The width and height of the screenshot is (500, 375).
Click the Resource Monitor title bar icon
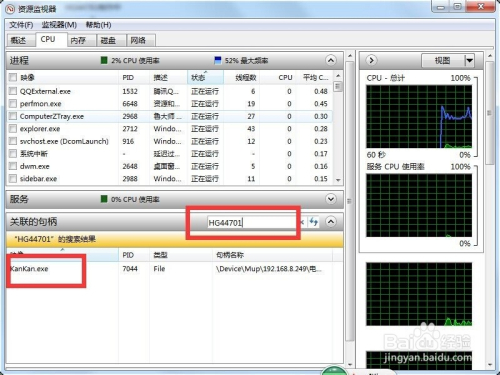click(11, 9)
